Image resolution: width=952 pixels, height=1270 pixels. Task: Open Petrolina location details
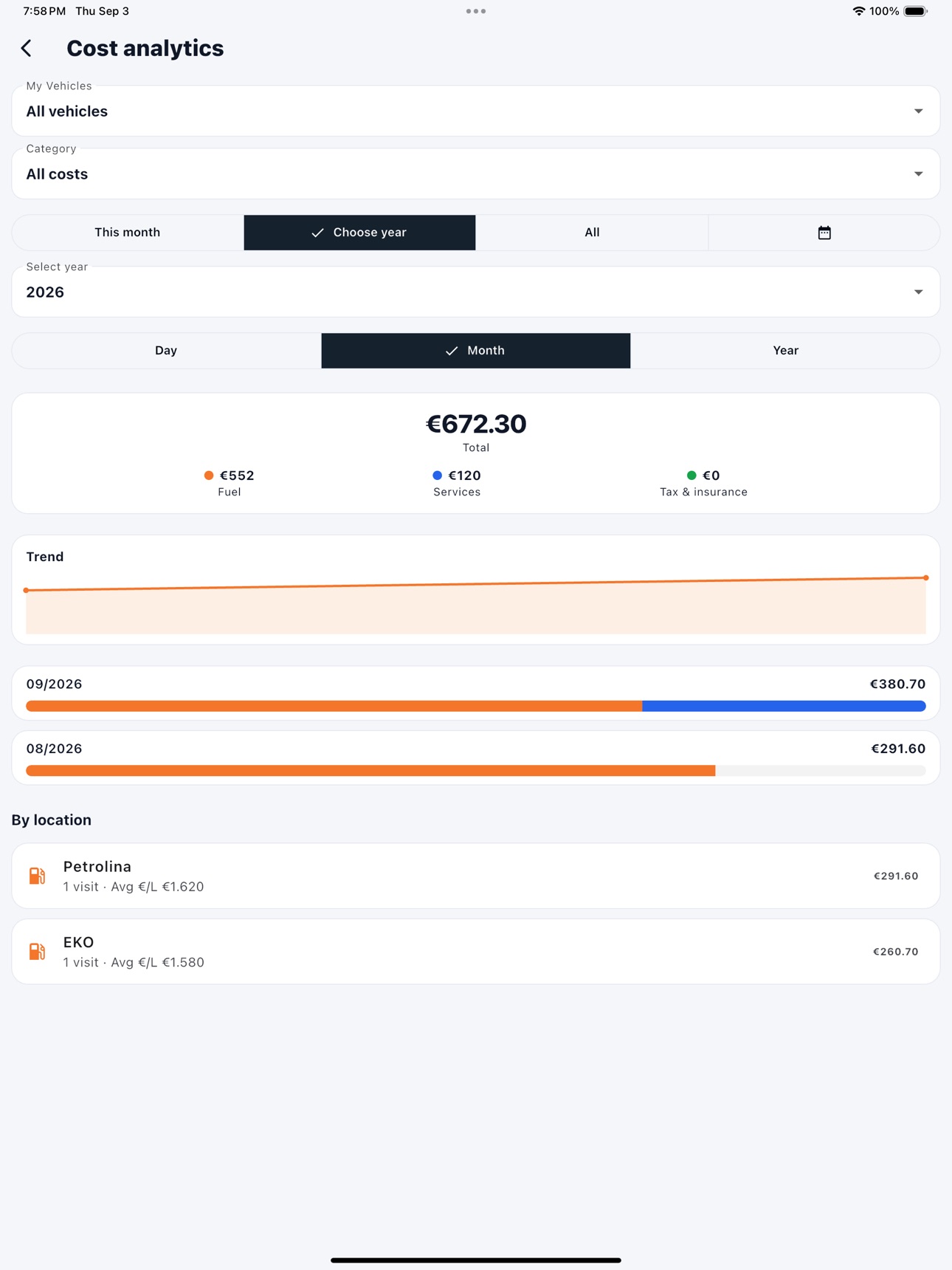click(x=476, y=876)
